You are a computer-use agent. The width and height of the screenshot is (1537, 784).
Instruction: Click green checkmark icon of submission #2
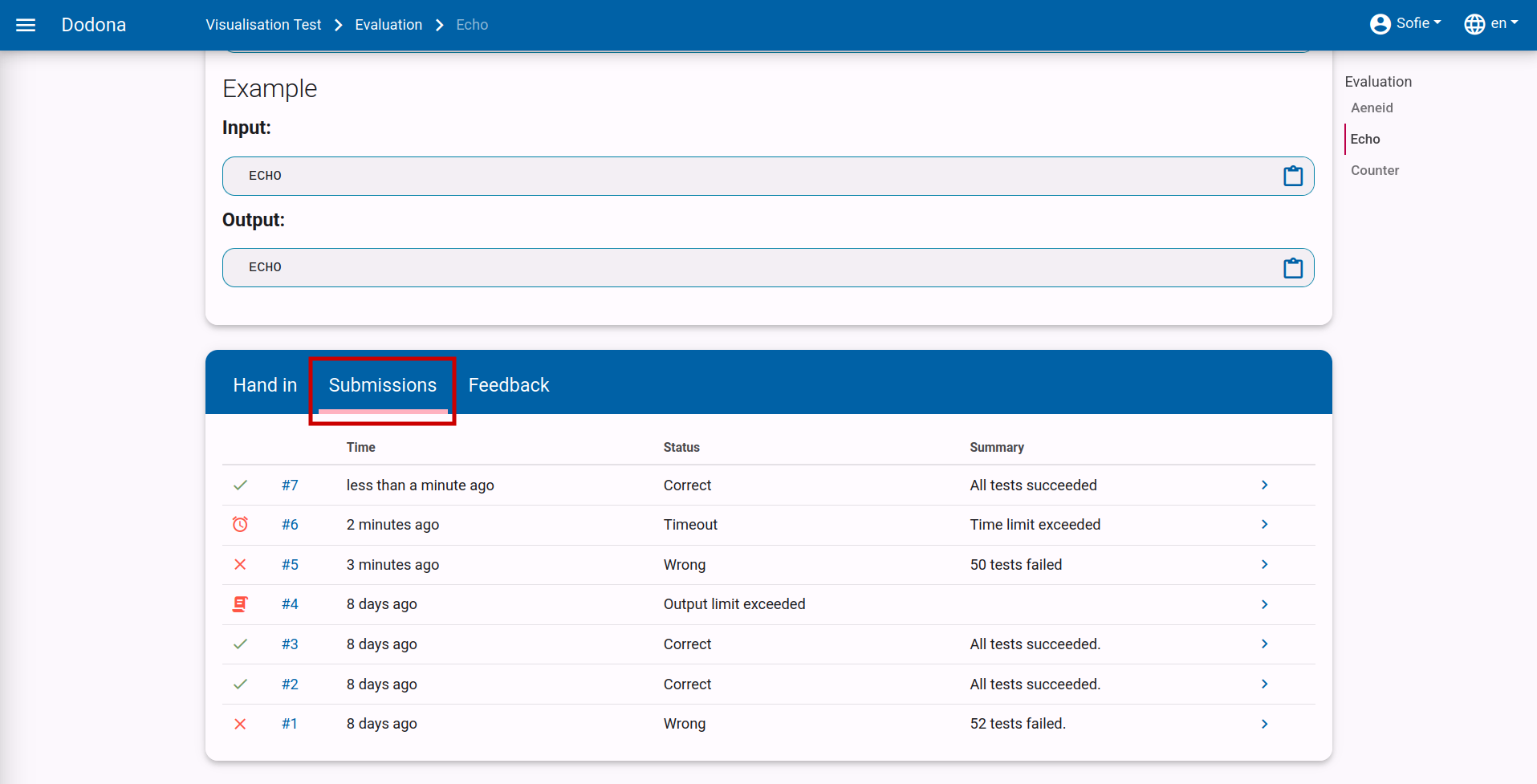tap(240, 684)
